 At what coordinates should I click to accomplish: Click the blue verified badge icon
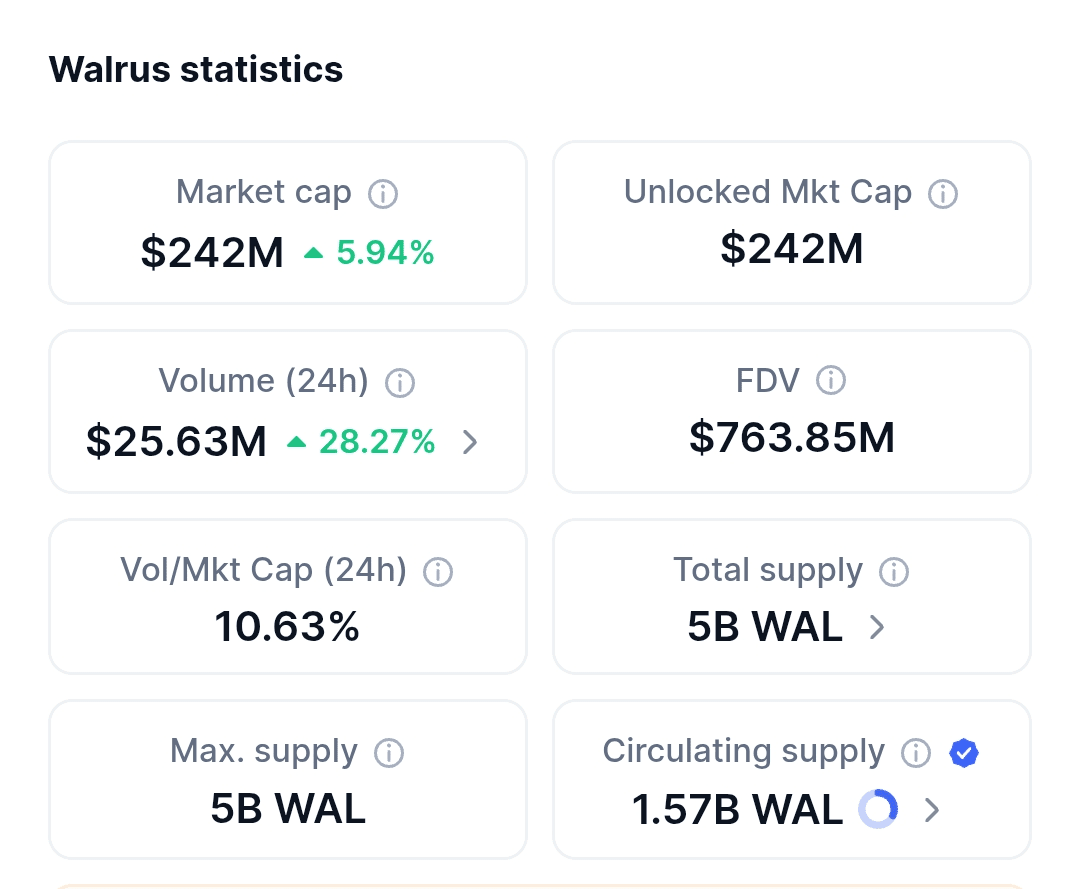(x=964, y=752)
